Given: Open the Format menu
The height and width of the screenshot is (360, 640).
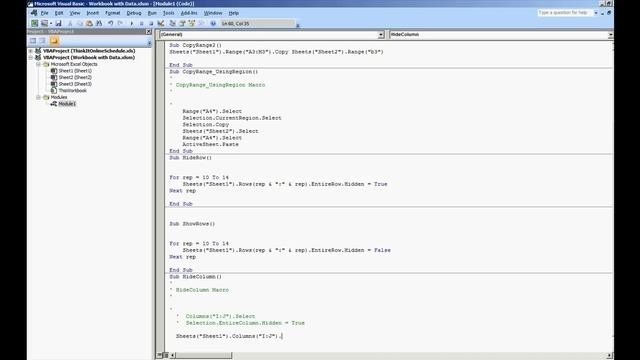Looking at the screenshot, I should 113,13.
